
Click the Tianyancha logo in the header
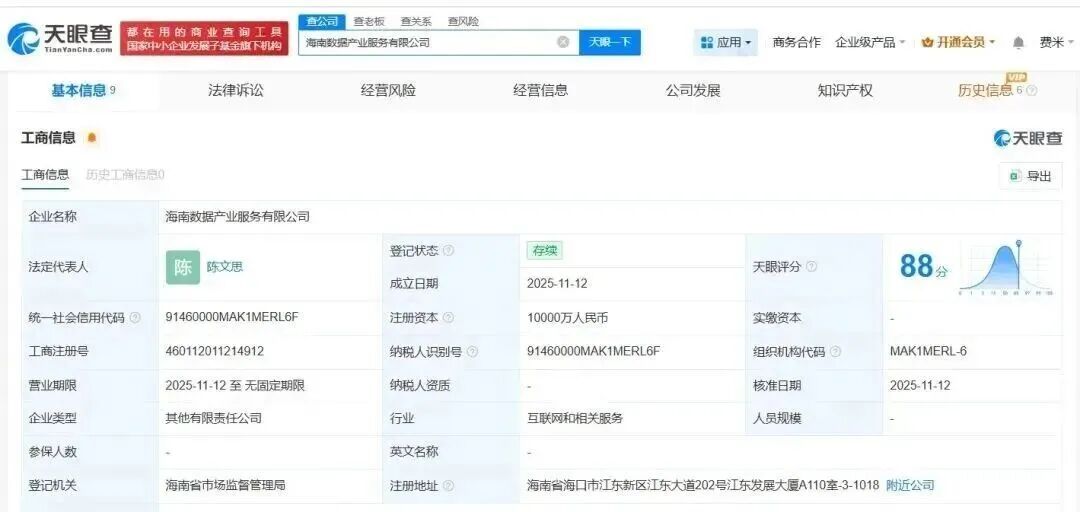(60, 39)
